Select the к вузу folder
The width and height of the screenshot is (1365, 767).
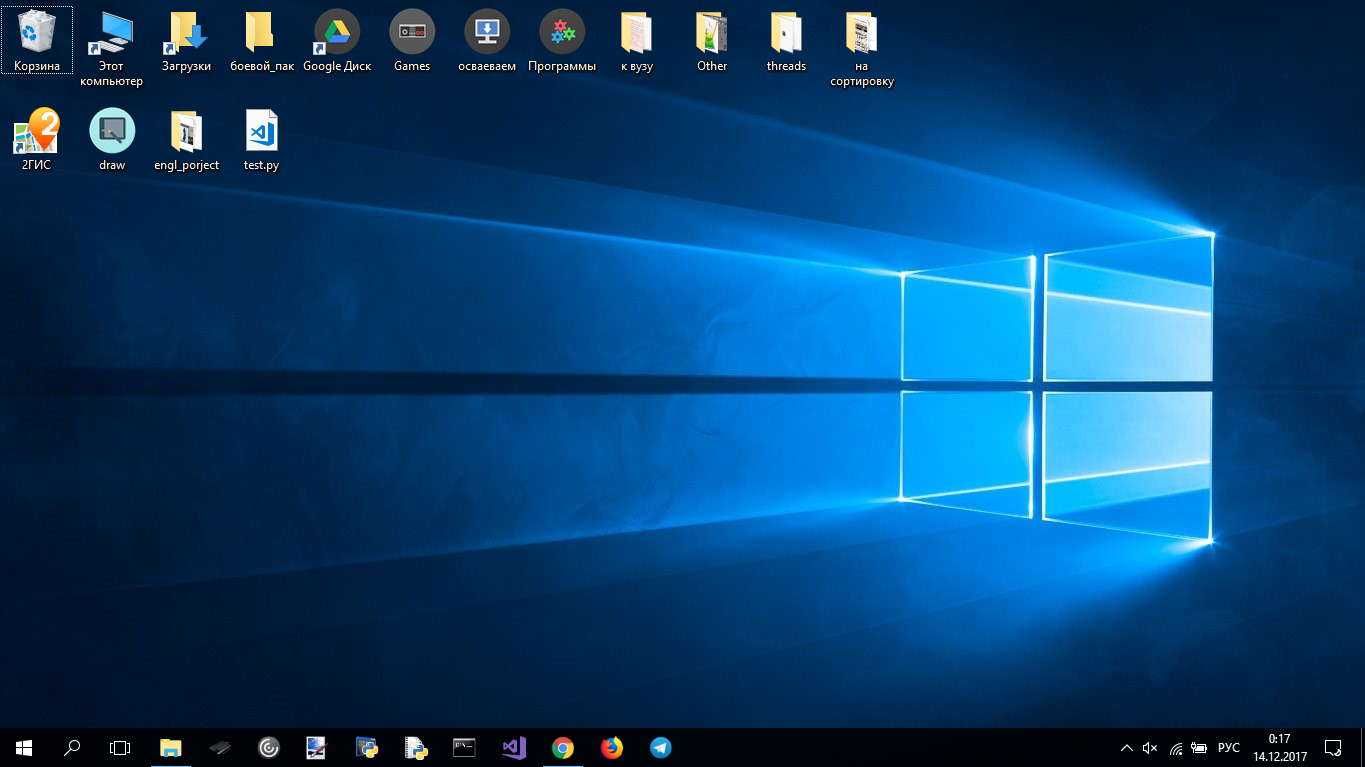(x=637, y=40)
